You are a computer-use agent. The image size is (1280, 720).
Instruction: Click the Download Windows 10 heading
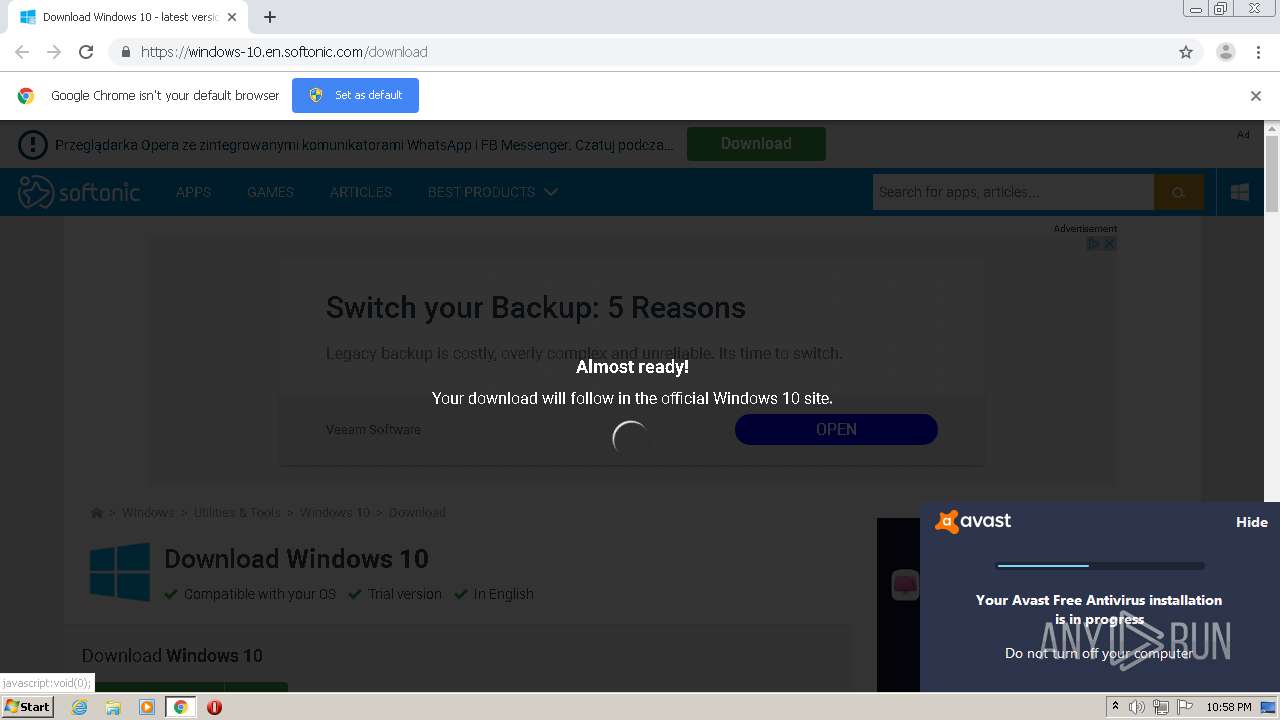point(296,559)
